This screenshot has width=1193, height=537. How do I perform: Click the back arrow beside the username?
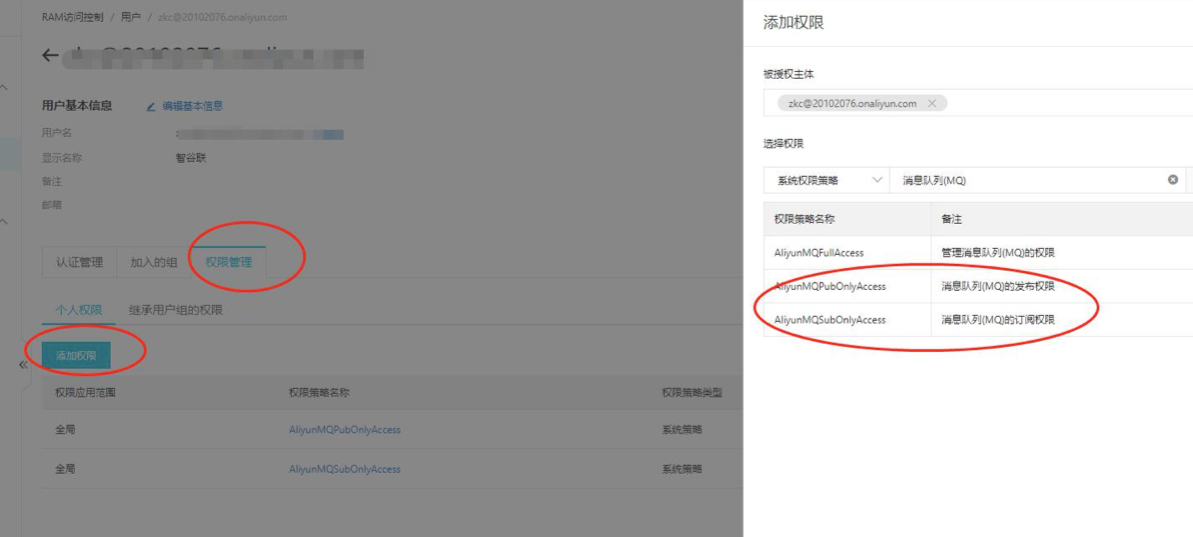coord(50,56)
